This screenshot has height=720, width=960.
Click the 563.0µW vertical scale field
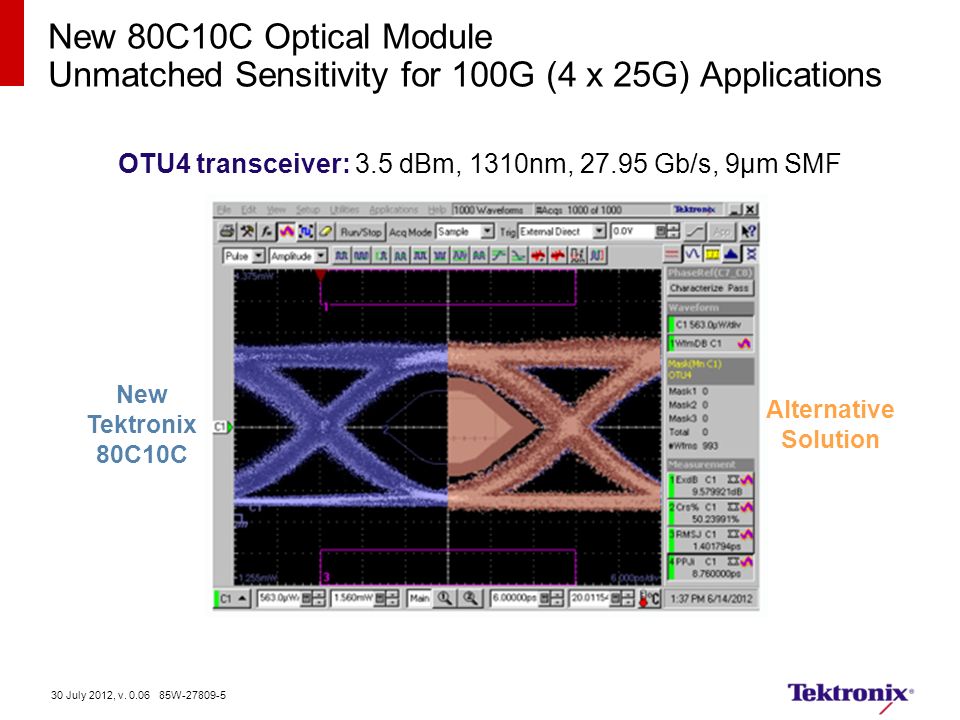click(279, 598)
